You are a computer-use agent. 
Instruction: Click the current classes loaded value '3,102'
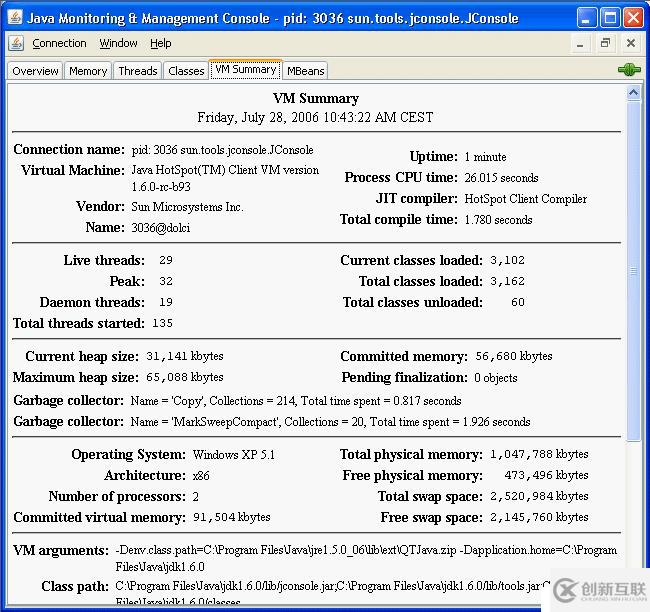coord(507,260)
